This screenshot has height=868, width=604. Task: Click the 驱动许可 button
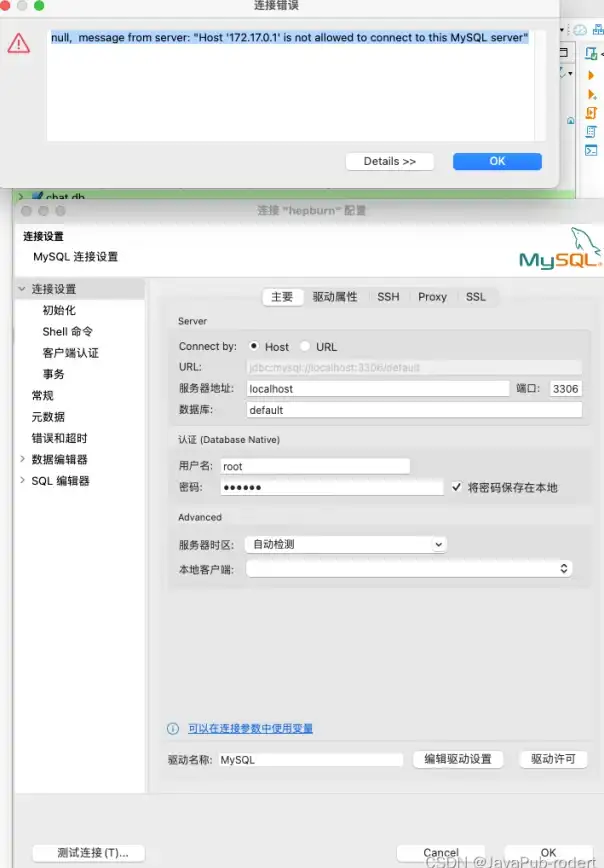553,759
